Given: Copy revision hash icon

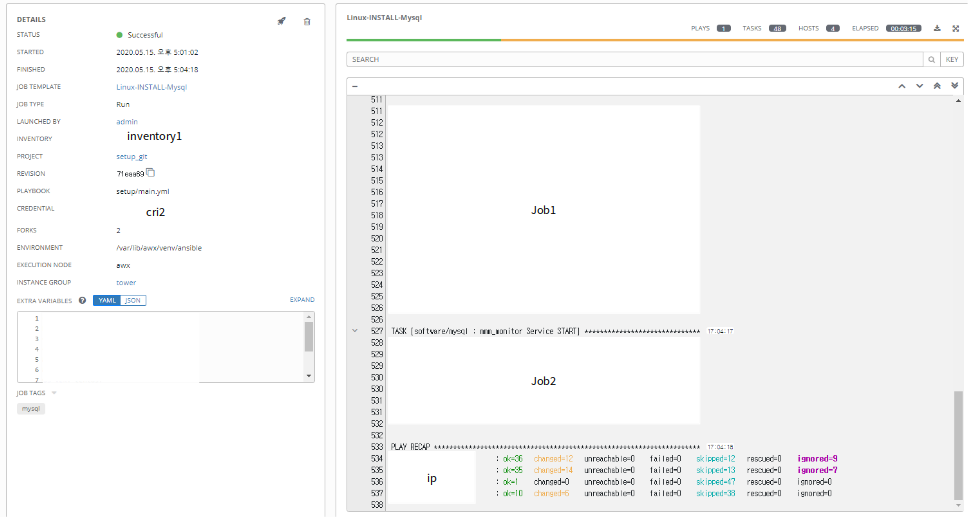Looking at the screenshot, I should pos(151,173).
